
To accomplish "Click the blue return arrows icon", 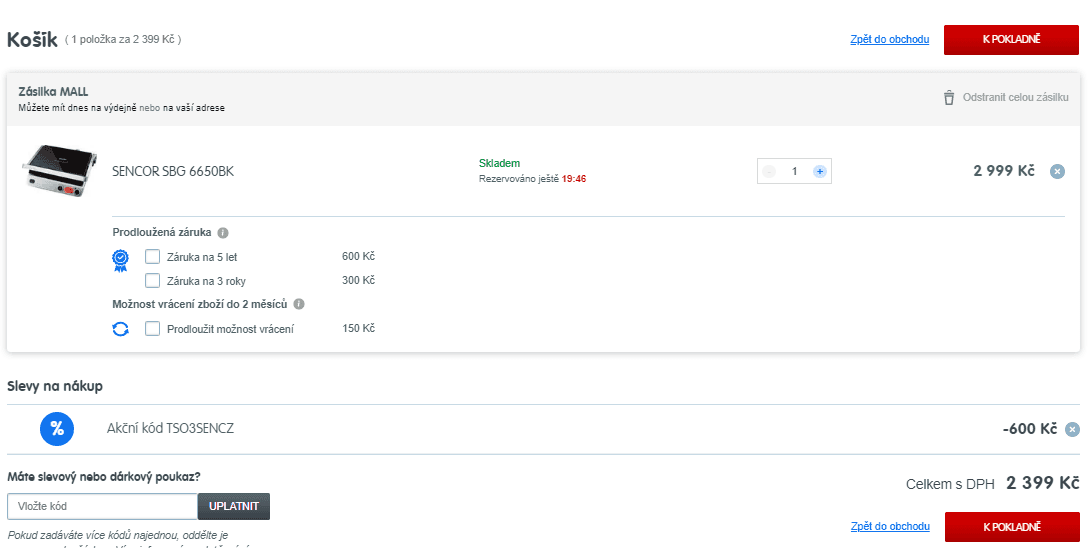I will click(121, 329).
